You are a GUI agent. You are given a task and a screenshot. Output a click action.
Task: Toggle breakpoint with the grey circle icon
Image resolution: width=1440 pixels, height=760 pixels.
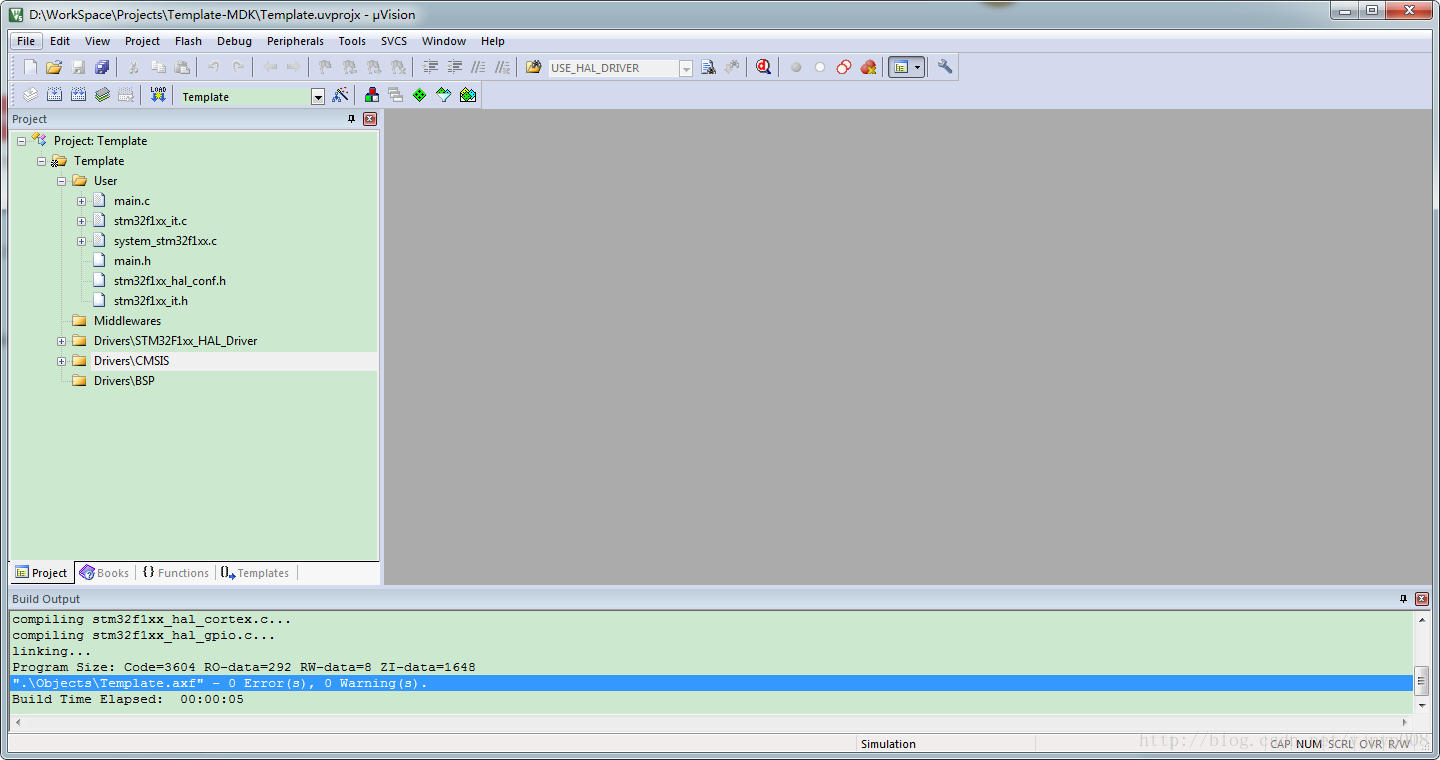796,67
